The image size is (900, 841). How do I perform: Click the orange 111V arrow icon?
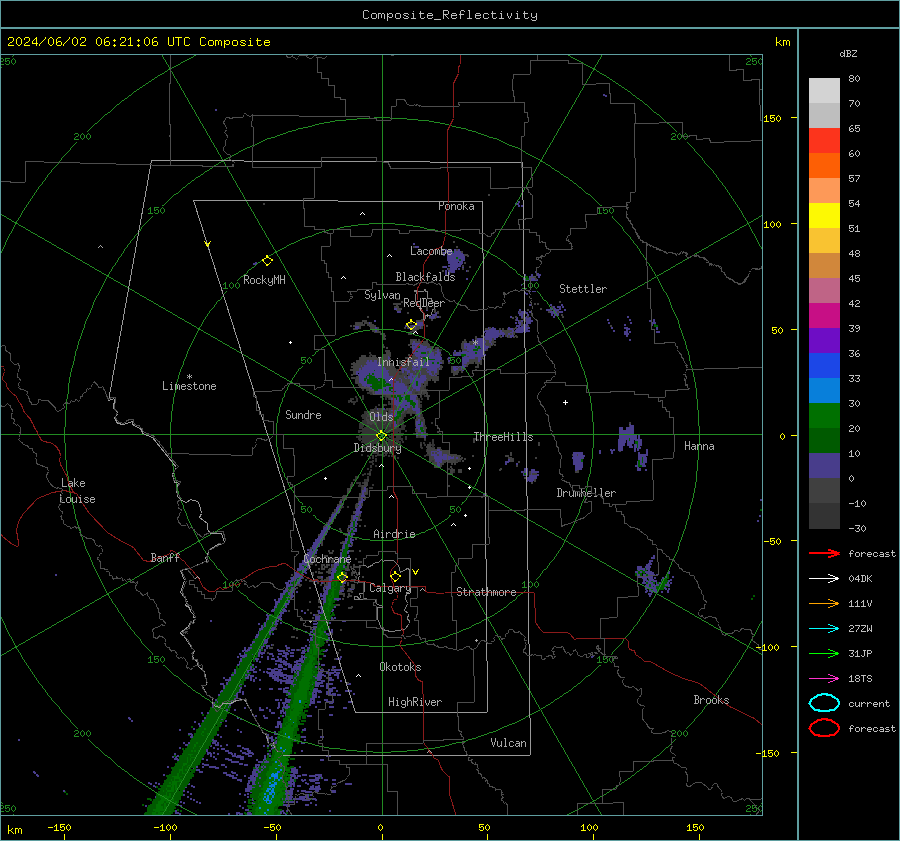point(824,603)
